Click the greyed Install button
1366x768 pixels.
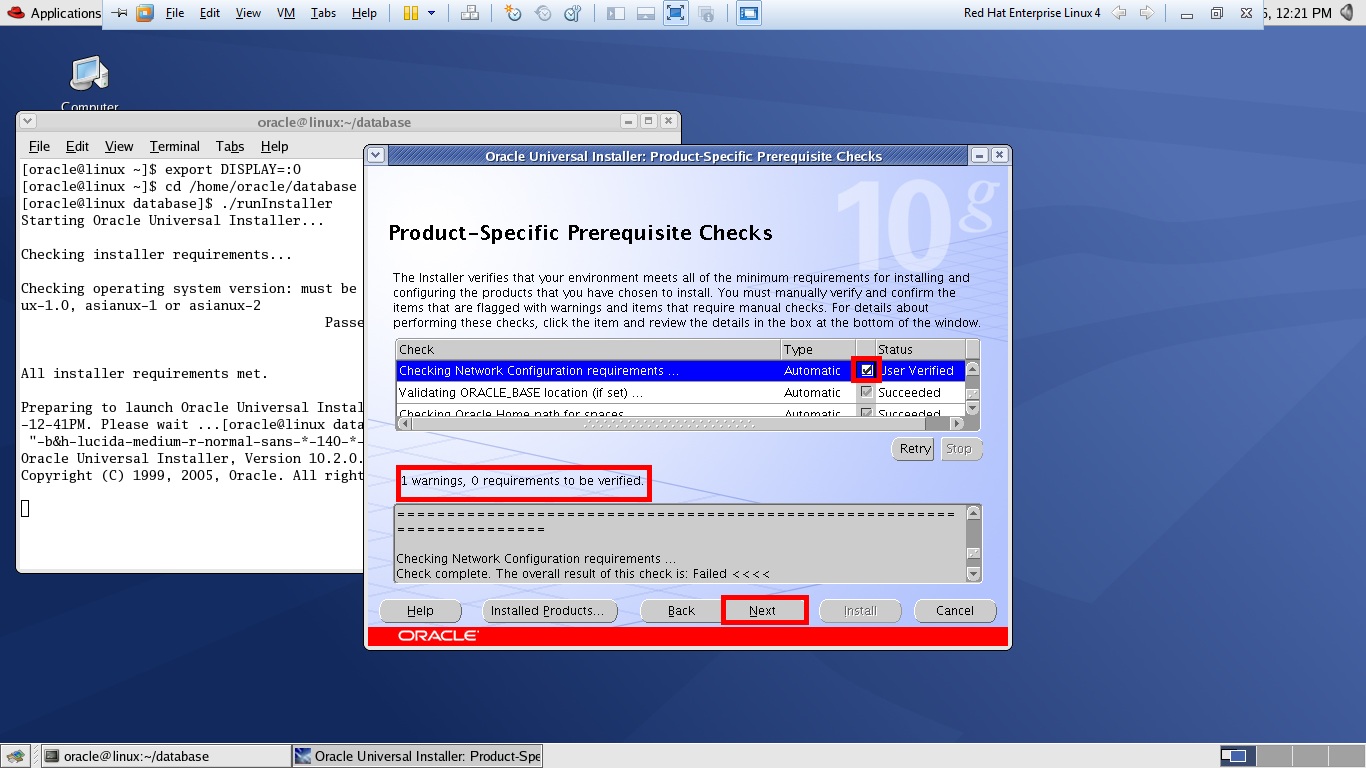tap(860, 610)
